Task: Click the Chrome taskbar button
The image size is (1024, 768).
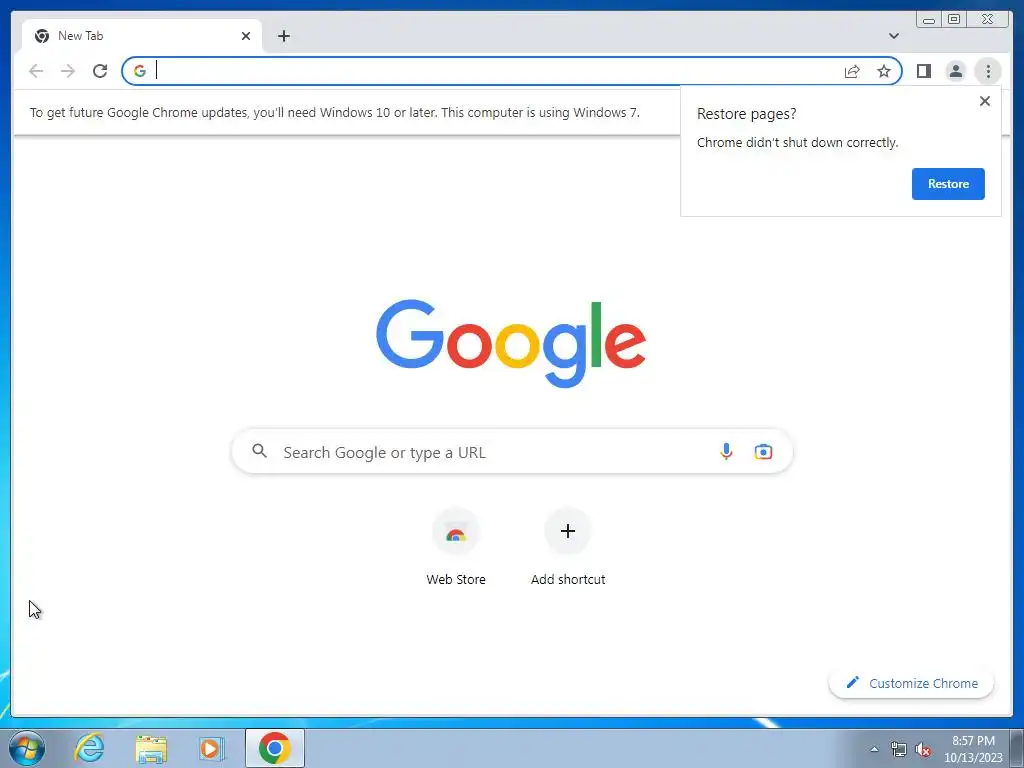Action: [274, 748]
